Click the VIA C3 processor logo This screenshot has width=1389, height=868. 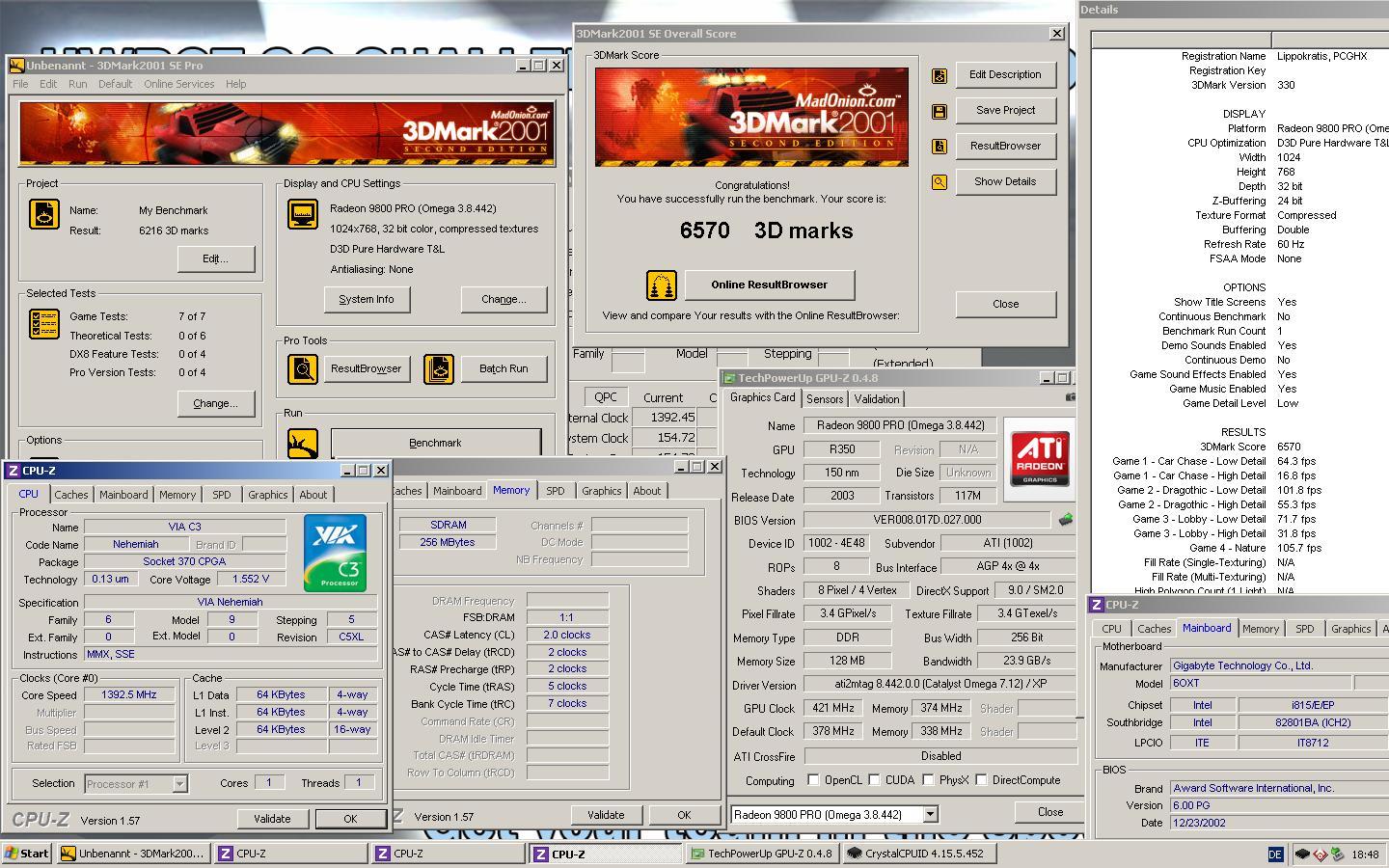click(x=335, y=553)
